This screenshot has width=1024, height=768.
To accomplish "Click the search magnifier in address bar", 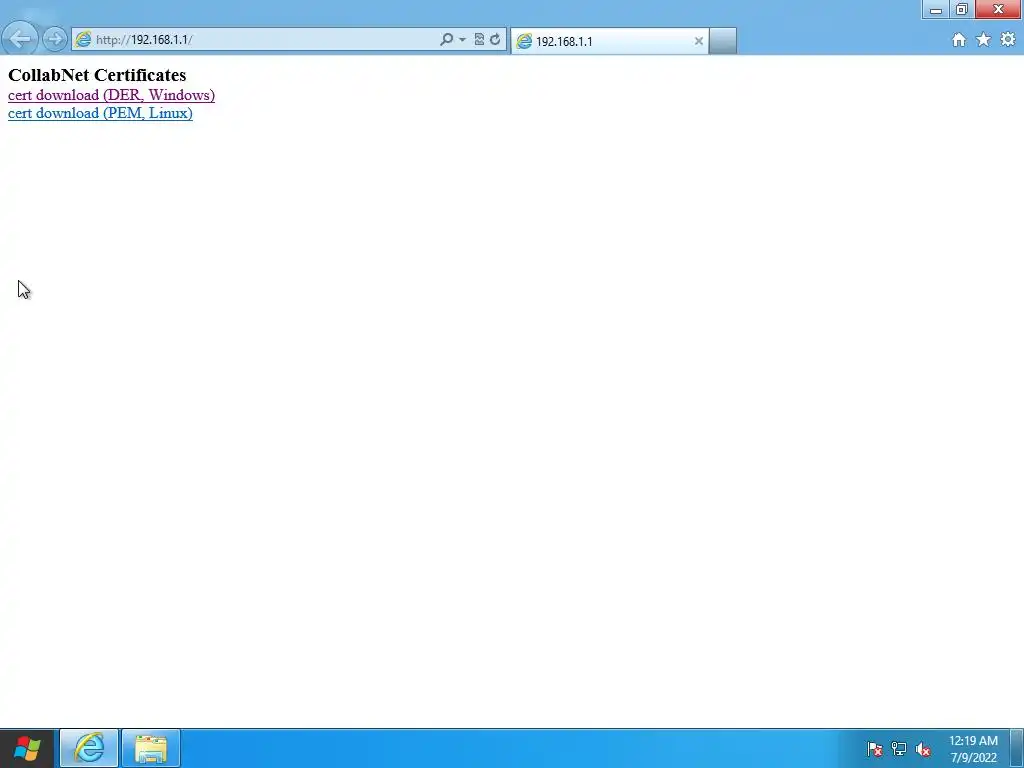I will tap(447, 39).
